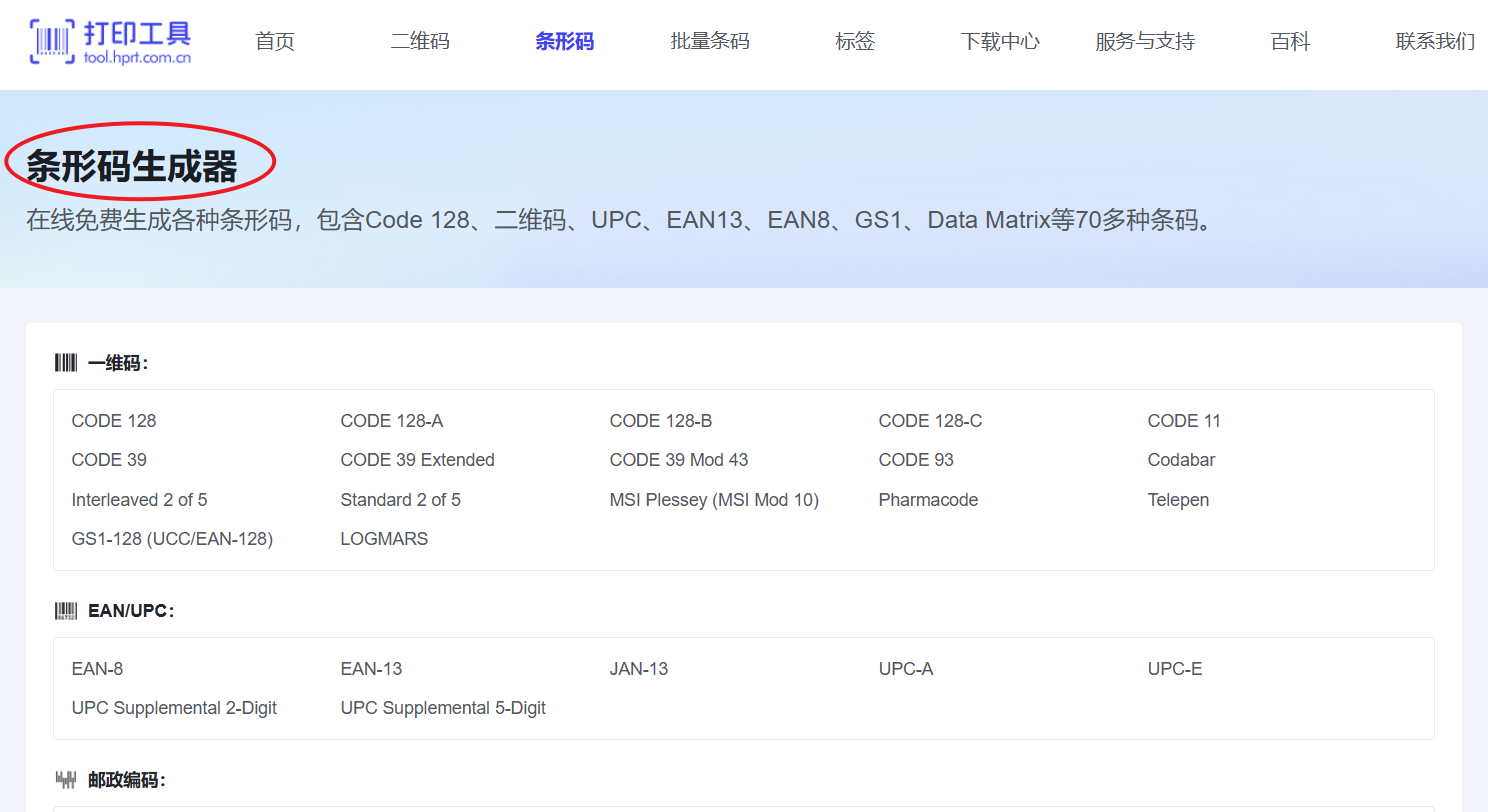This screenshot has height=812, width=1488.
Task: Click the EAN/UPC section barcode icon
Action: [66, 611]
